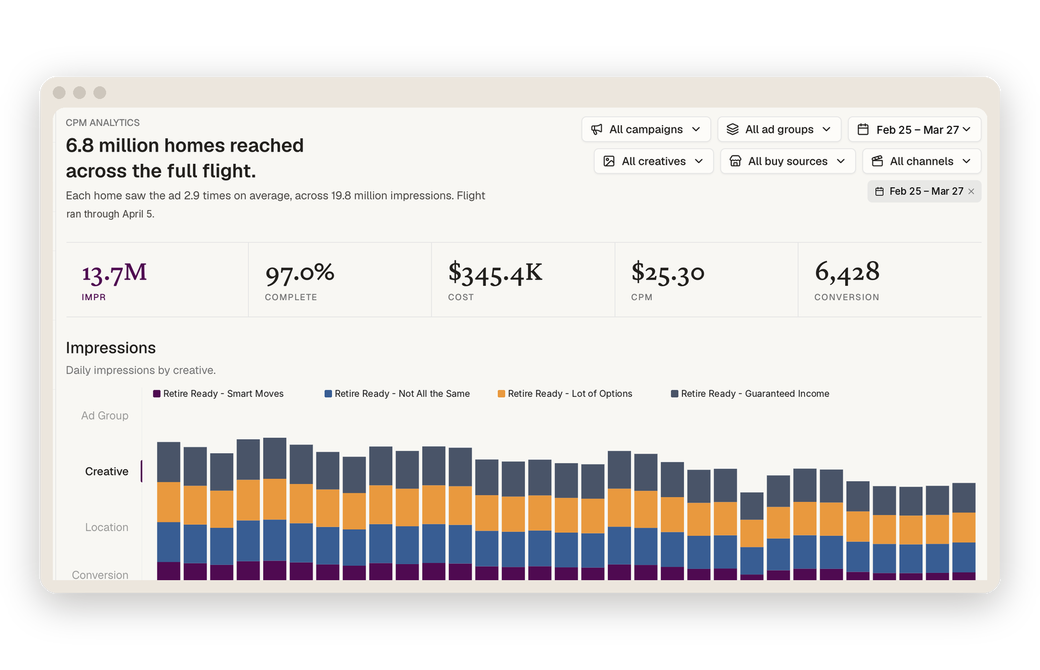This screenshot has width=1040, height=670.
Task: Click the third window control dot
Action: (99, 93)
